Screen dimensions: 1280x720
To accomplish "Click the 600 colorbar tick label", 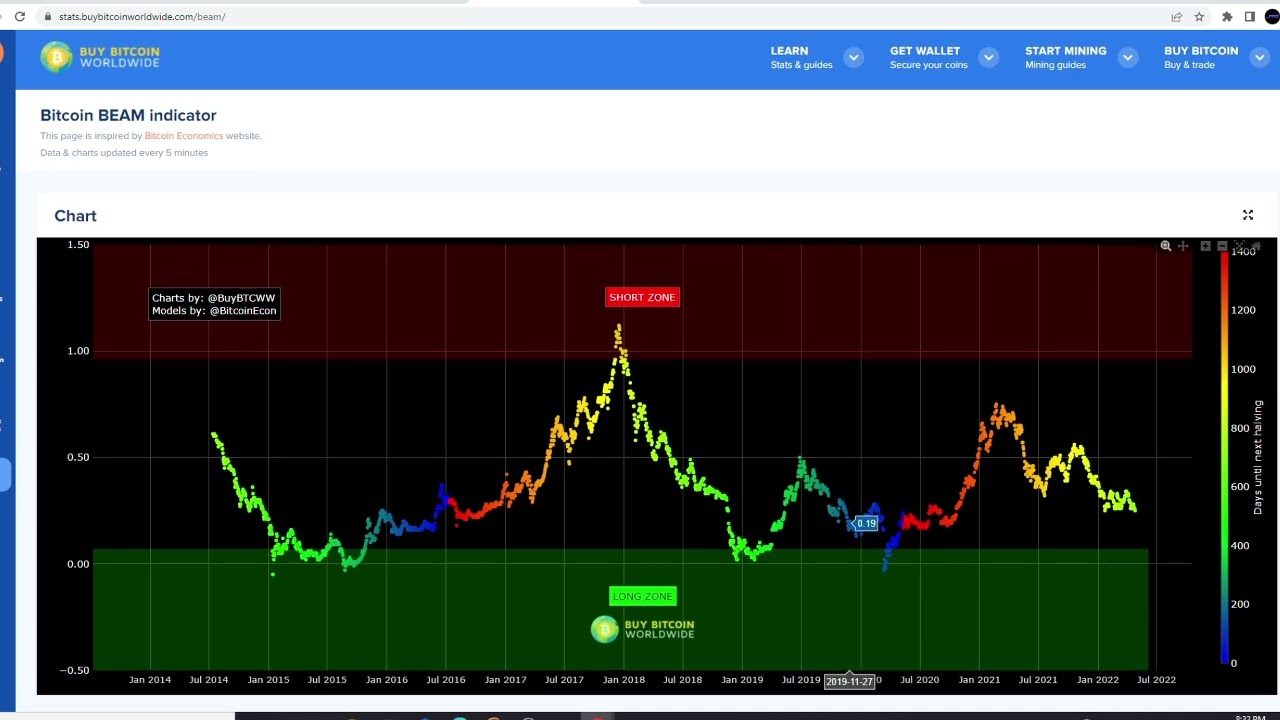I will pos(1240,487).
